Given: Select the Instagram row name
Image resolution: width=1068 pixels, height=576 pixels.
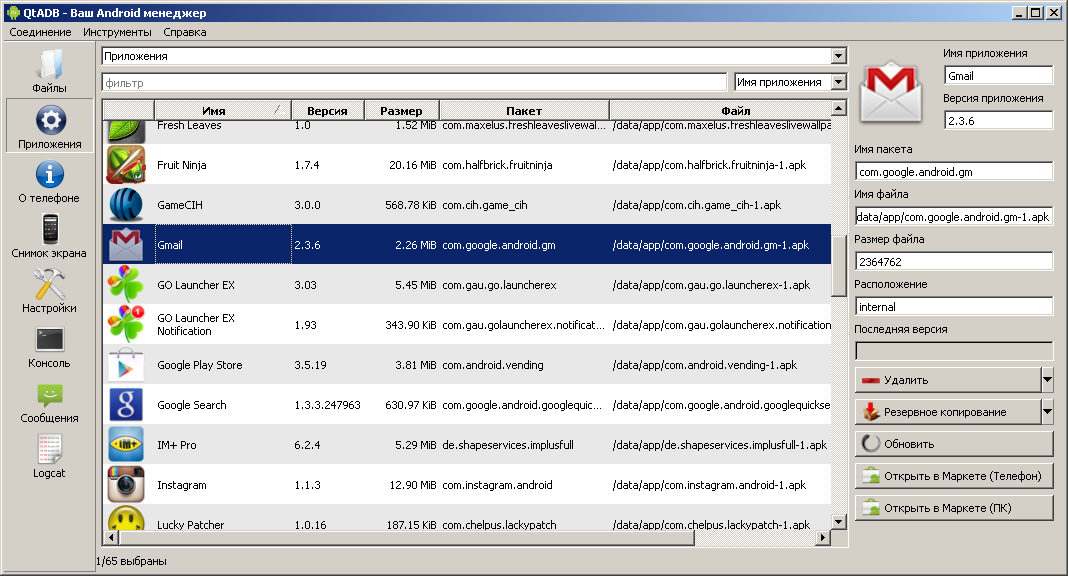Looking at the screenshot, I should (182, 485).
